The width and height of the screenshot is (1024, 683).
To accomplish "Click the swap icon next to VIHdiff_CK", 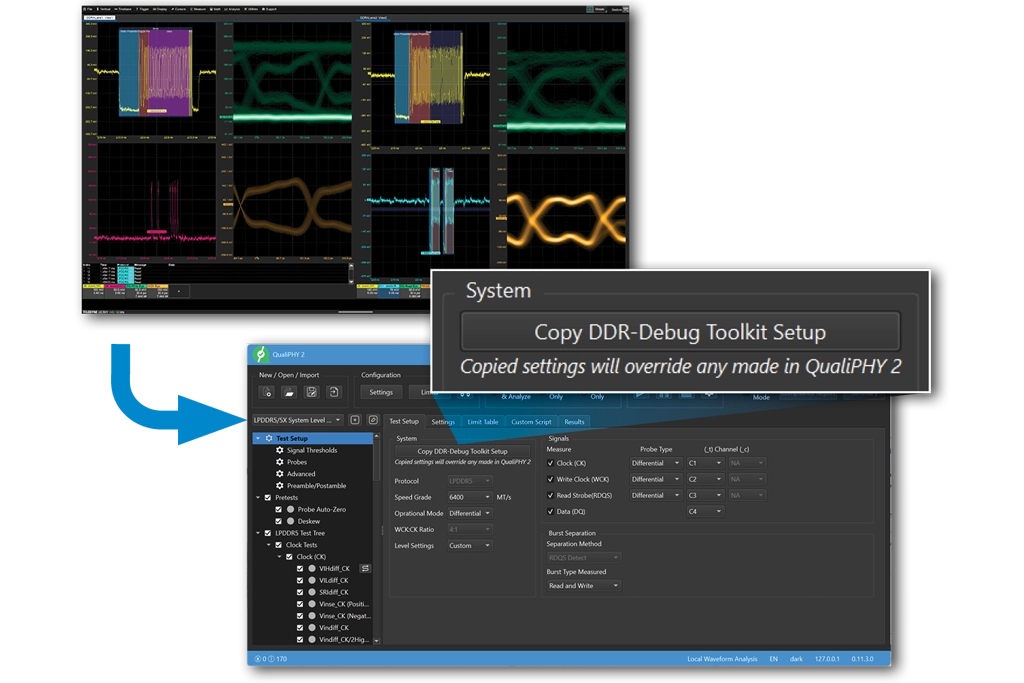I will (x=365, y=568).
